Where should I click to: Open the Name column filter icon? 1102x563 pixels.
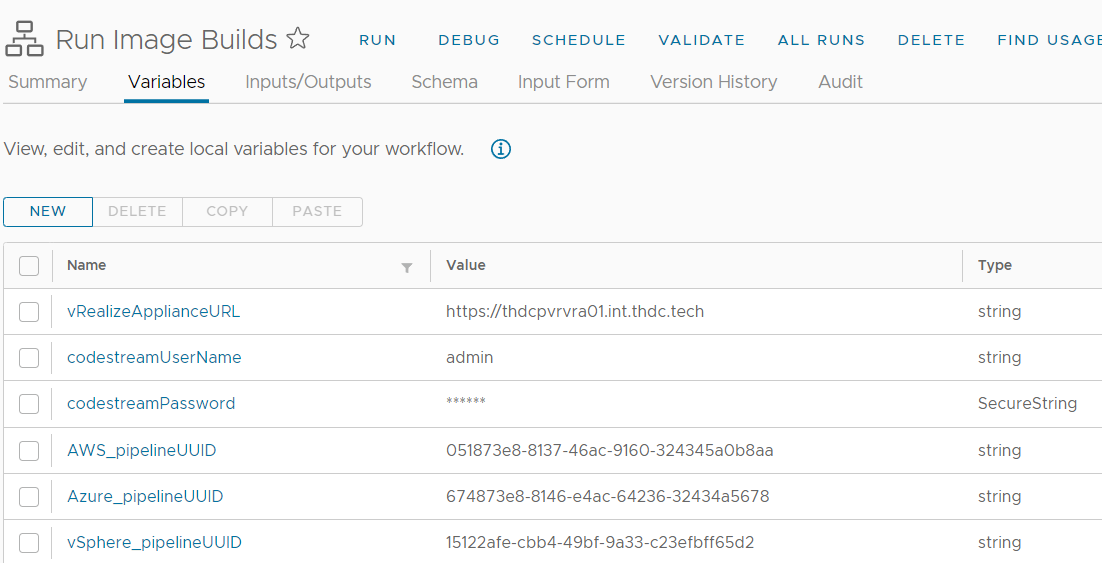coord(407,267)
